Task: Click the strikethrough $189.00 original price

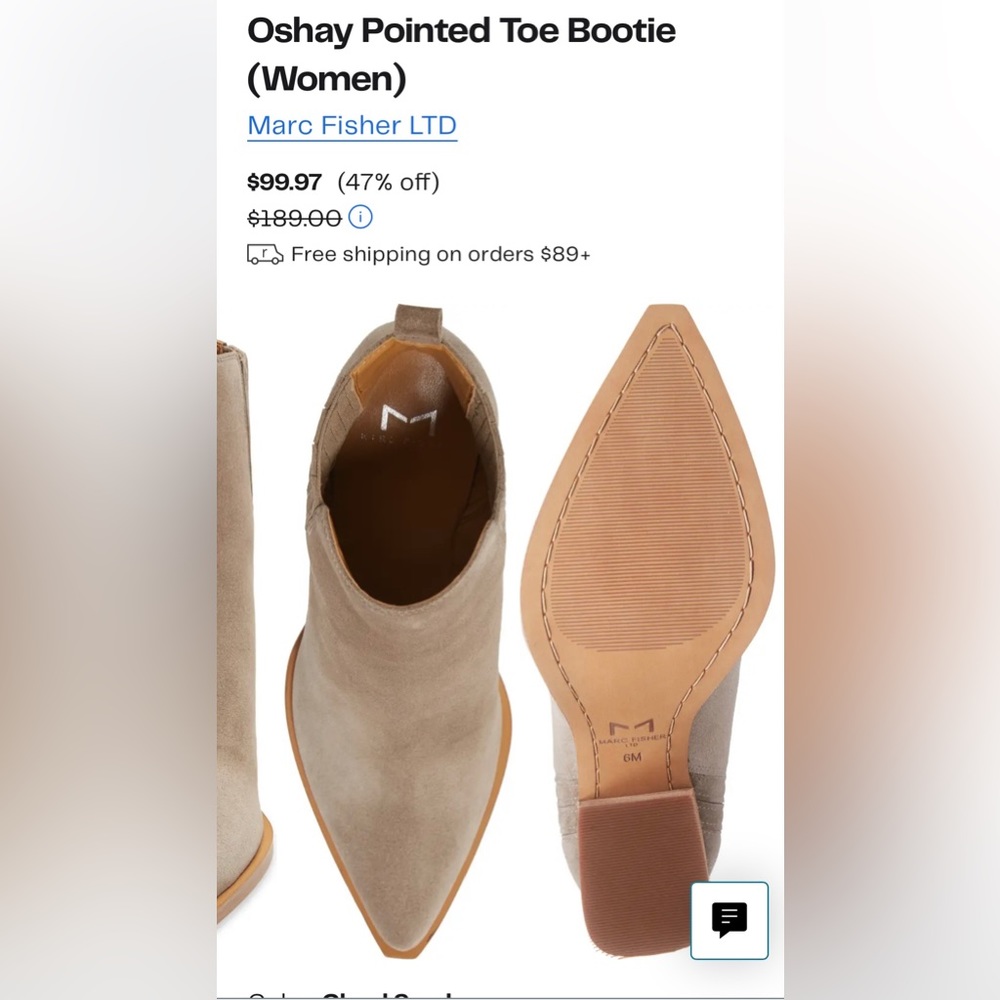Action: pos(291,217)
